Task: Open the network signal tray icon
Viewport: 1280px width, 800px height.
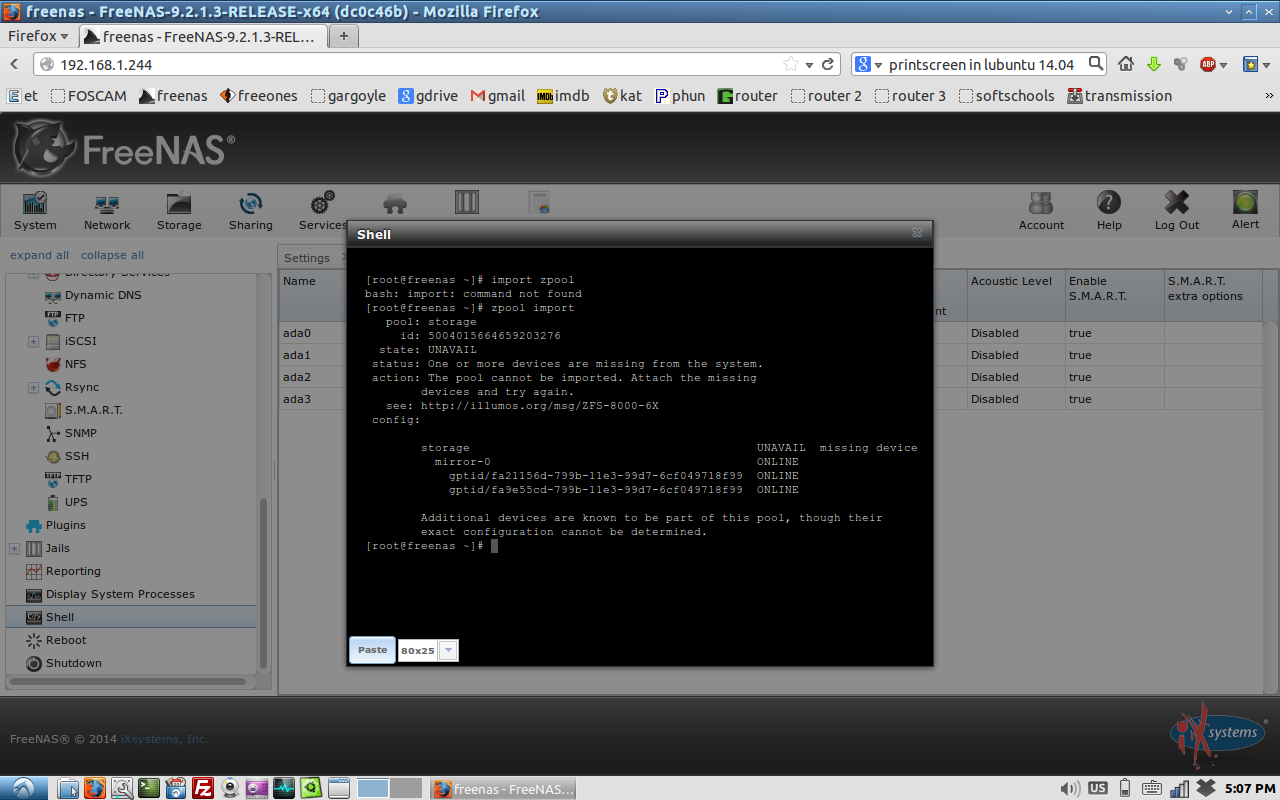Action: click(x=1179, y=788)
